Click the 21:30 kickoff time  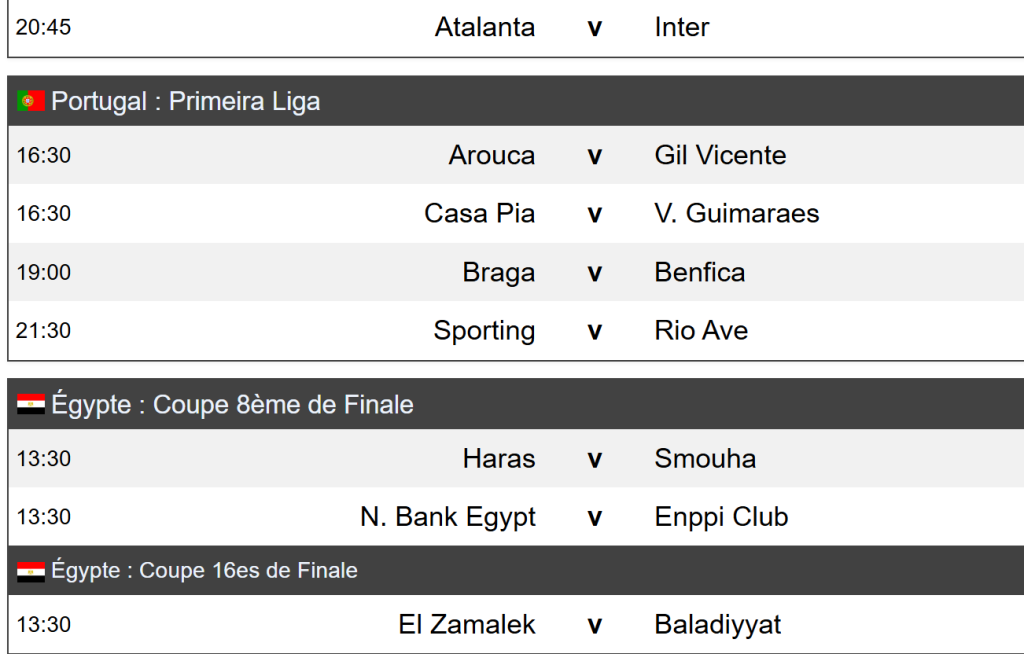(44, 330)
